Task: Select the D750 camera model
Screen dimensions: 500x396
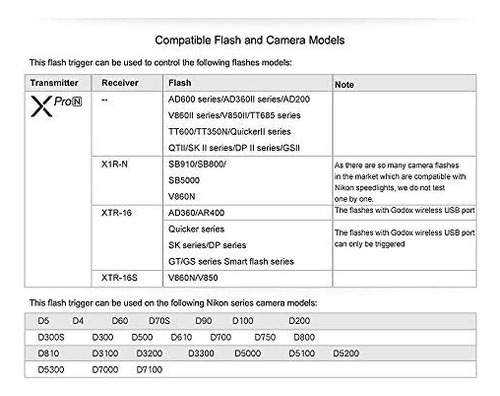Action: pyautogui.click(x=265, y=337)
